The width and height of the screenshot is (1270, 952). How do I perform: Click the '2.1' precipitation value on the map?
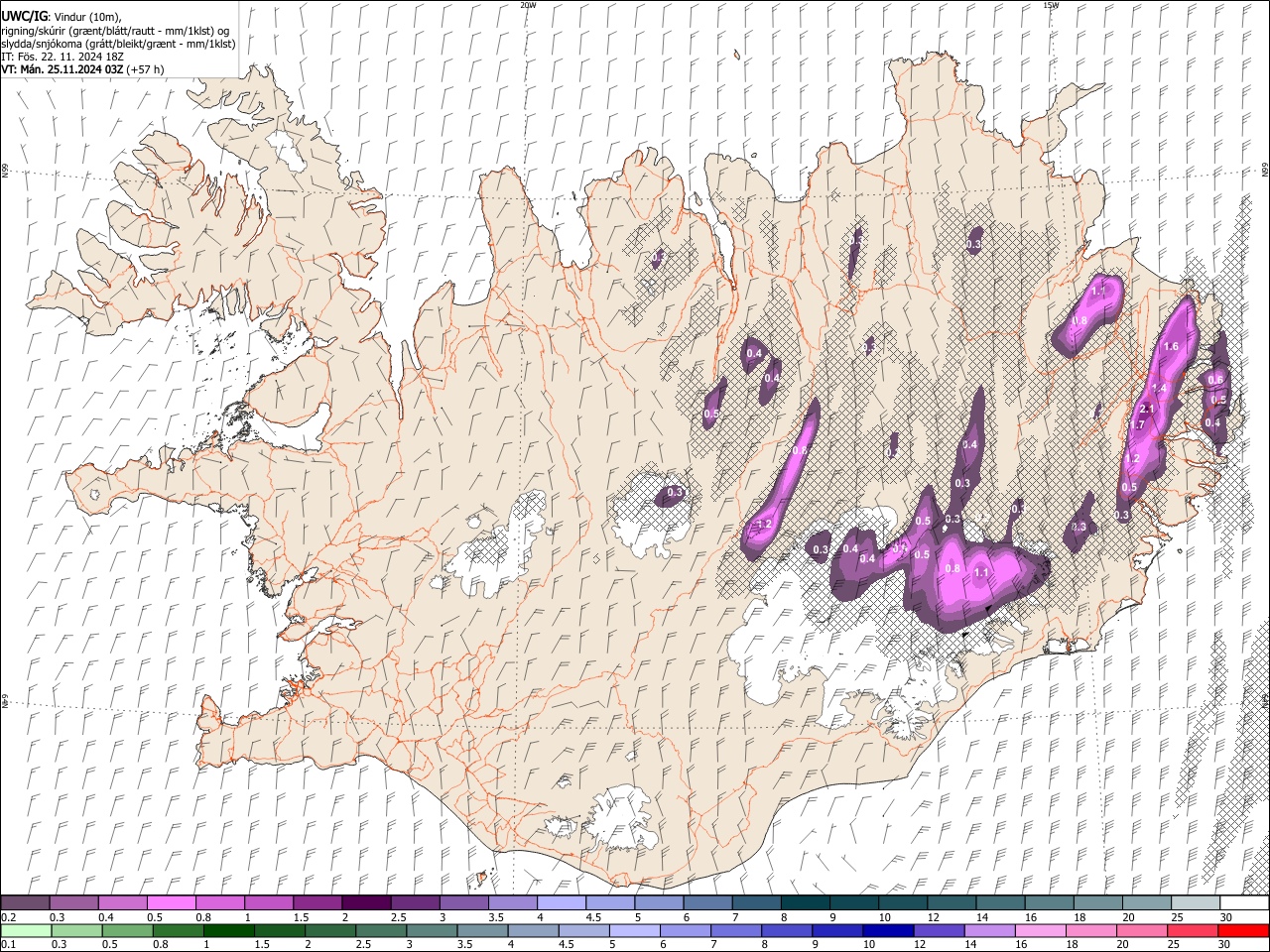tap(1148, 410)
